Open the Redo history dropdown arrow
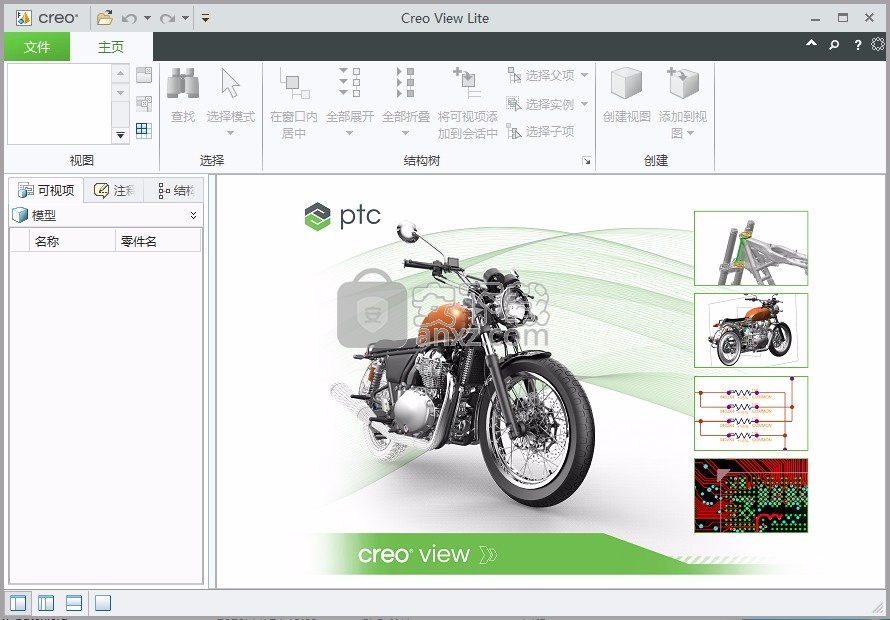The width and height of the screenshot is (890, 620). tap(185, 18)
